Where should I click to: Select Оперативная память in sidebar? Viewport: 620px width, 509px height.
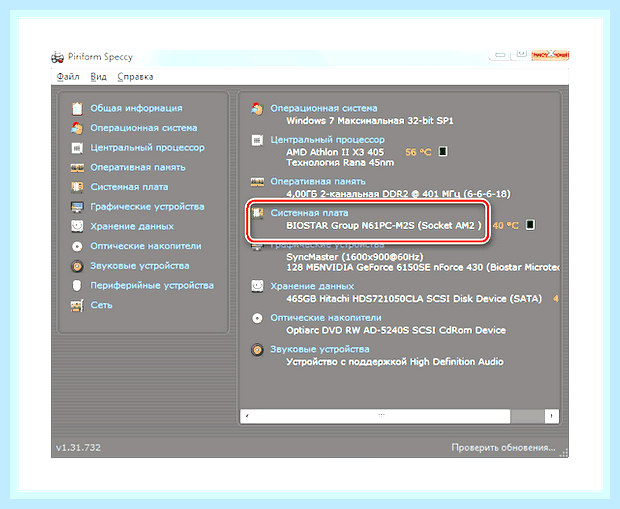(x=138, y=168)
